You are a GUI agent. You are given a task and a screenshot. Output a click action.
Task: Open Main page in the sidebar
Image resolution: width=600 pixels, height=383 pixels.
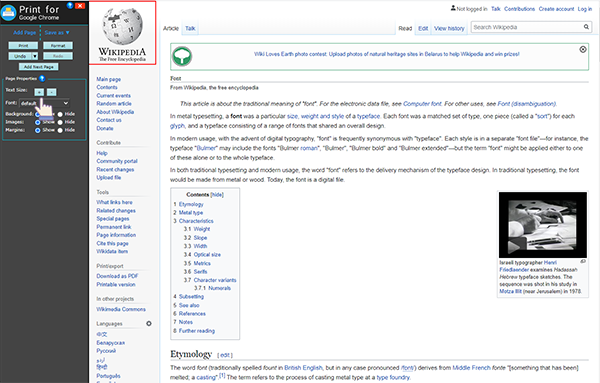[x=108, y=79]
